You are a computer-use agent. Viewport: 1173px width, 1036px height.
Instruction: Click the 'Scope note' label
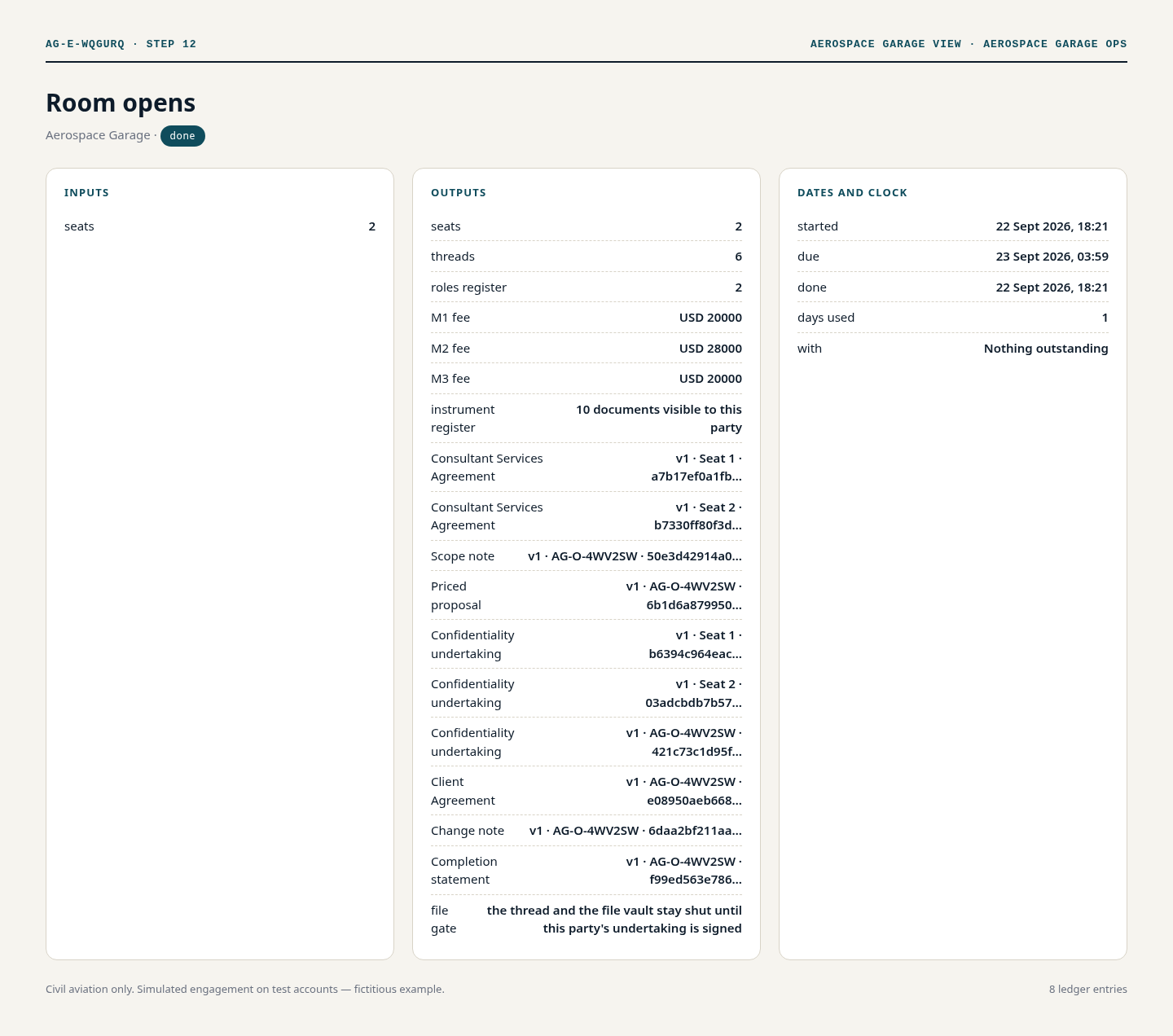pyautogui.click(x=463, y=556)
